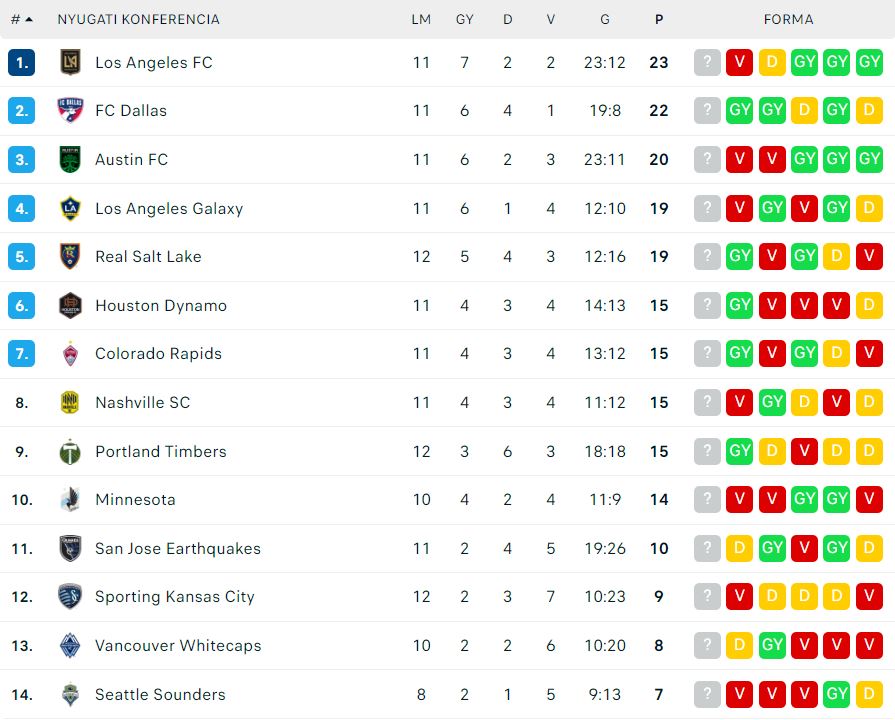Click the Seattle Sounders crest
Screen dimensions: 895x720
70,694
